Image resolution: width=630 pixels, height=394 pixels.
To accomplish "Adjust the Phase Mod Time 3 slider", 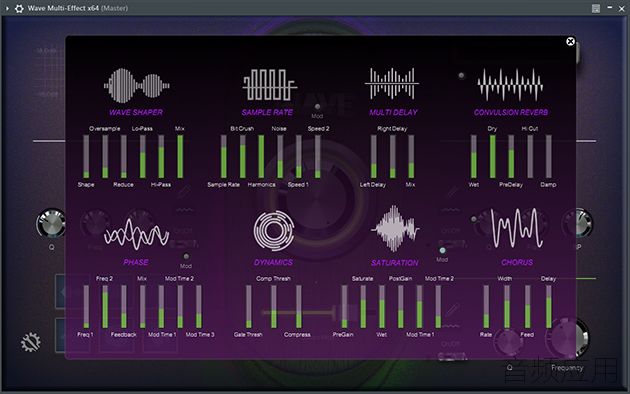I will [x=199, y=306].
